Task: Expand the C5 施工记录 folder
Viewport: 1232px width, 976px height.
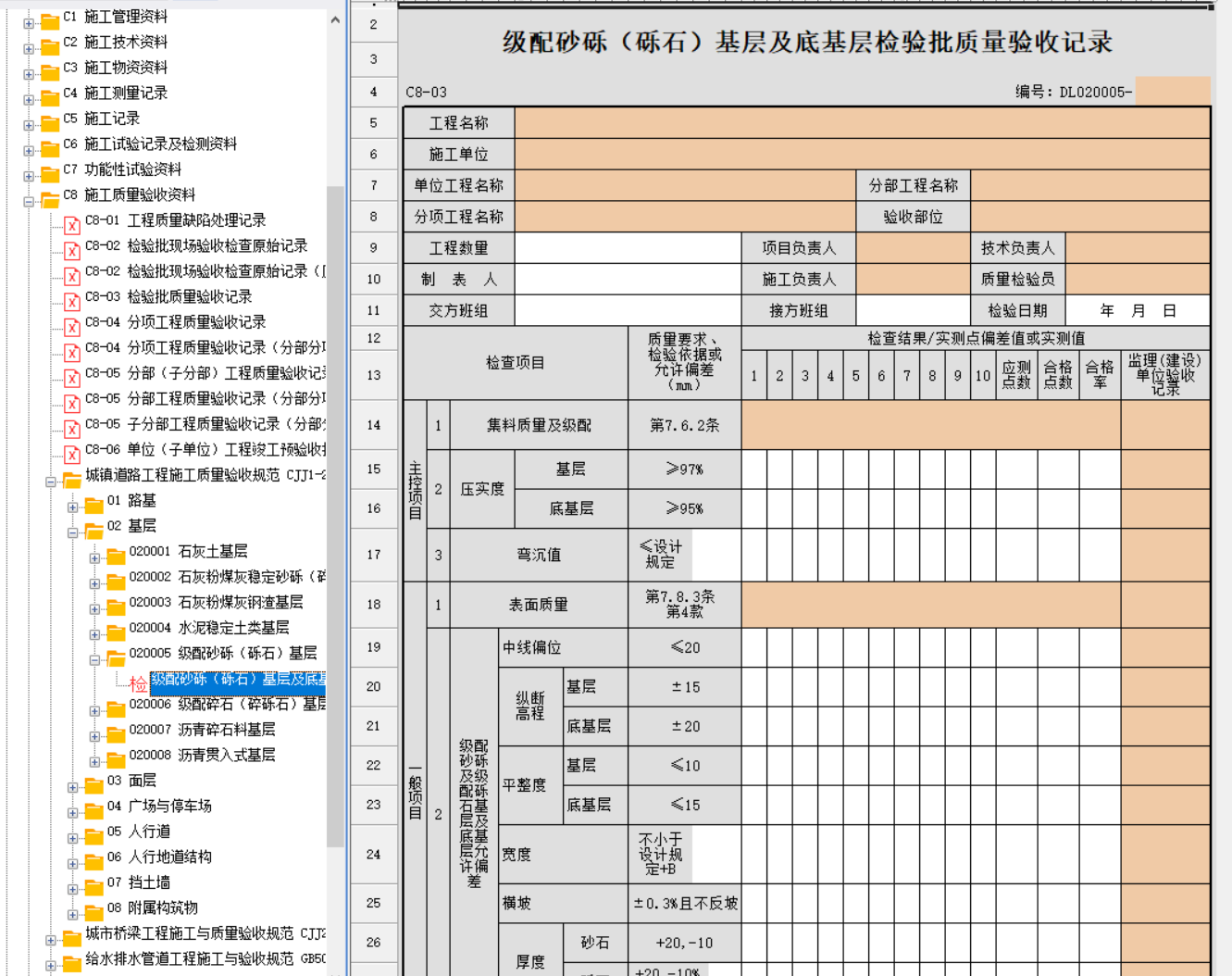Action: pos(29,125)
